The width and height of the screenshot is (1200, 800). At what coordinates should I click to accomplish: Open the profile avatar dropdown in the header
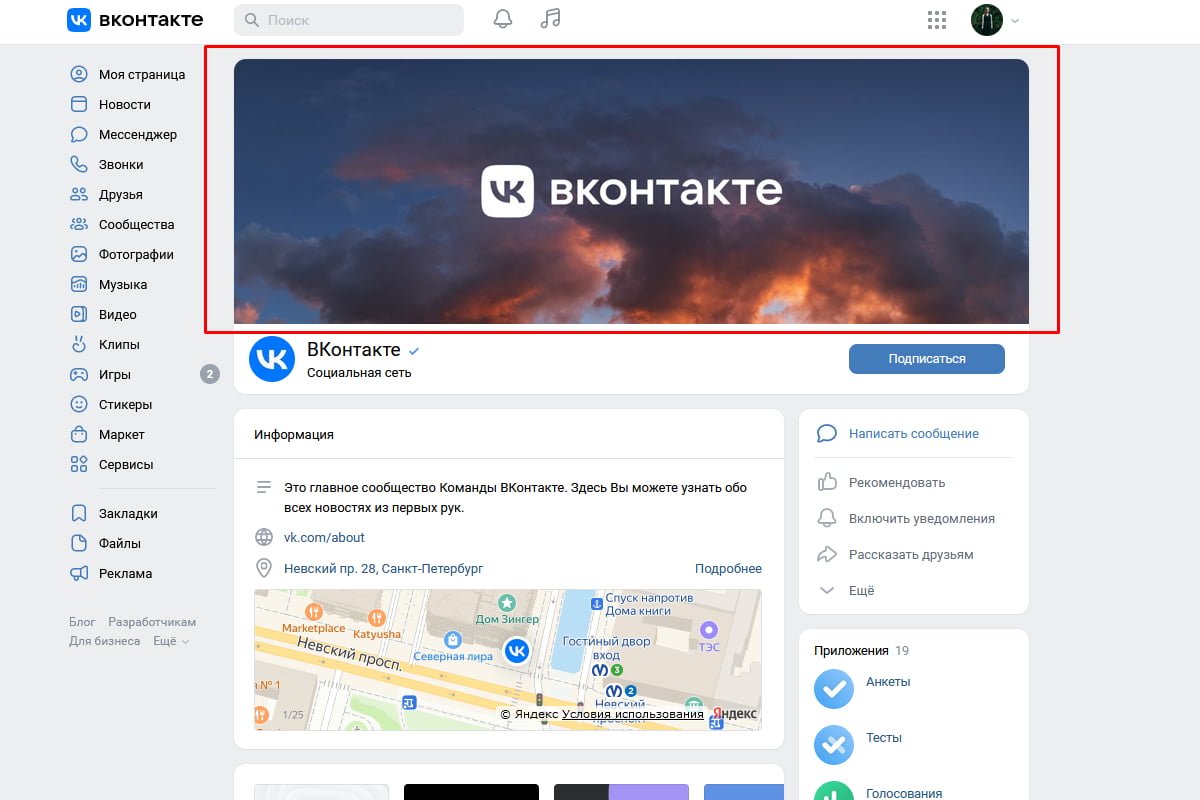click(987, 20)
